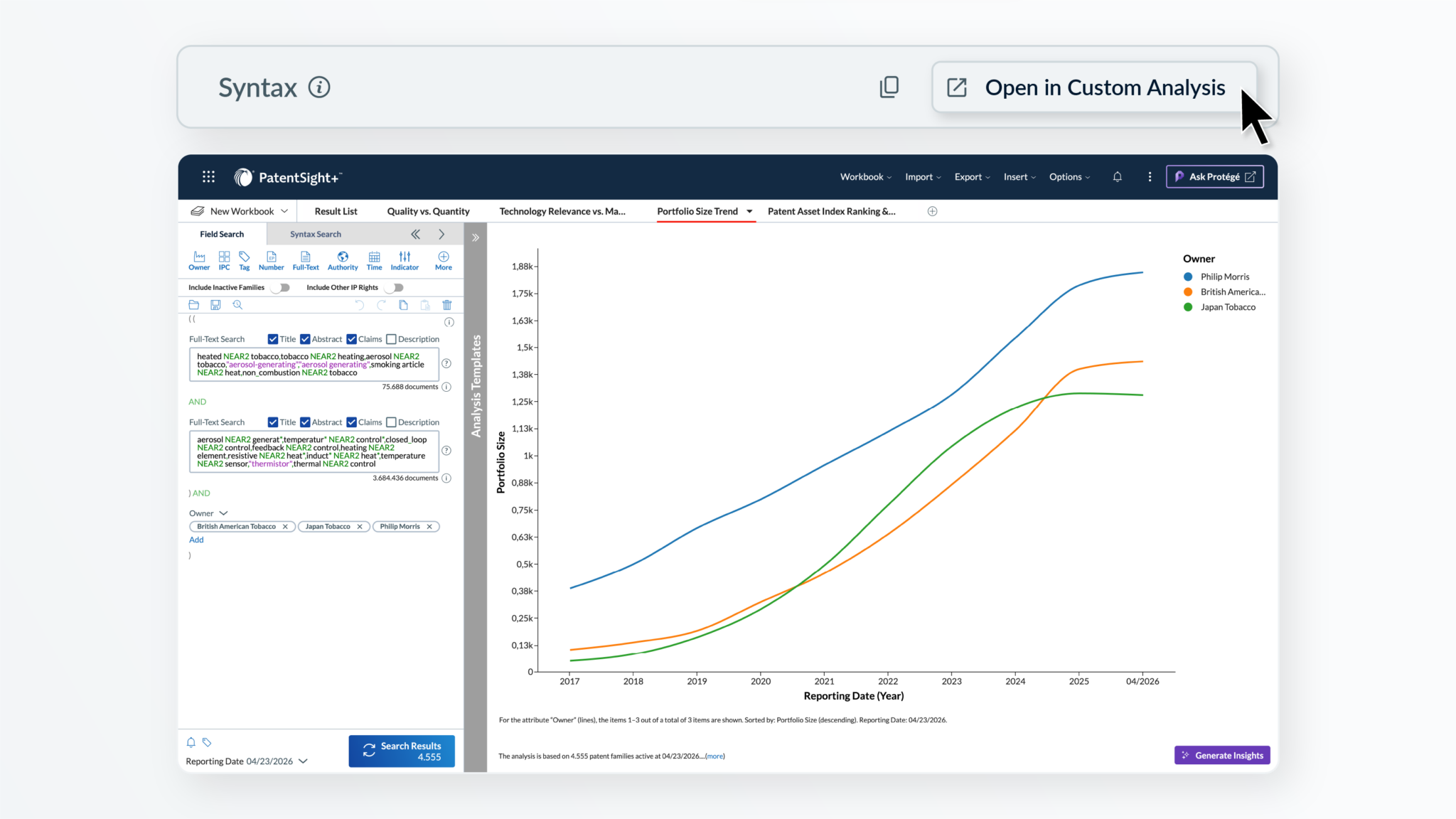
Task: Open Patent Asset Index Ranking tab
Action: click(831, 211)
